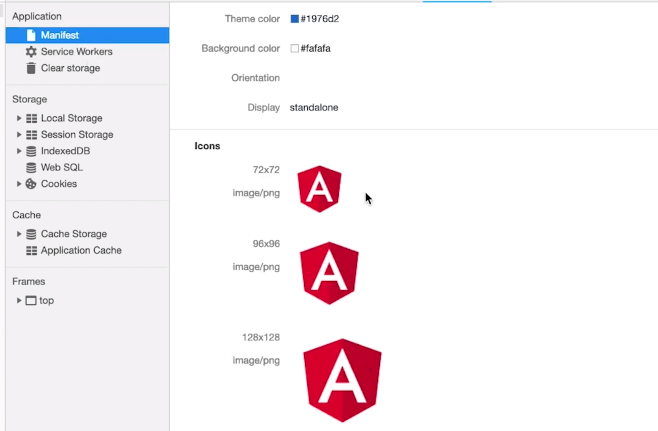Open the Clear storage panel
The image size is (658, 431).
(x=70, y=68)
